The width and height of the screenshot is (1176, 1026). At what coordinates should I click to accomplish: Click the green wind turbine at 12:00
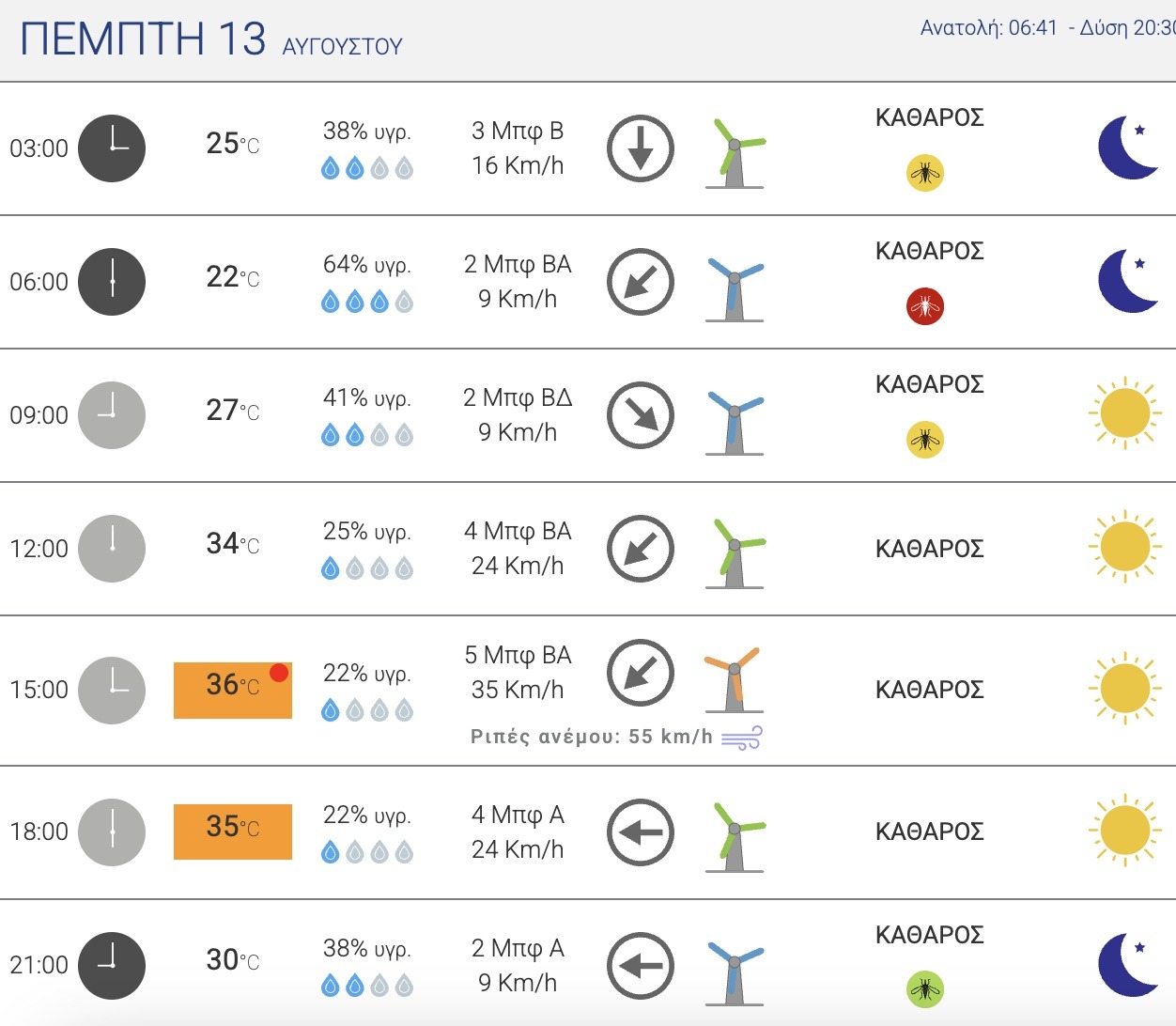tap(735, 553)
